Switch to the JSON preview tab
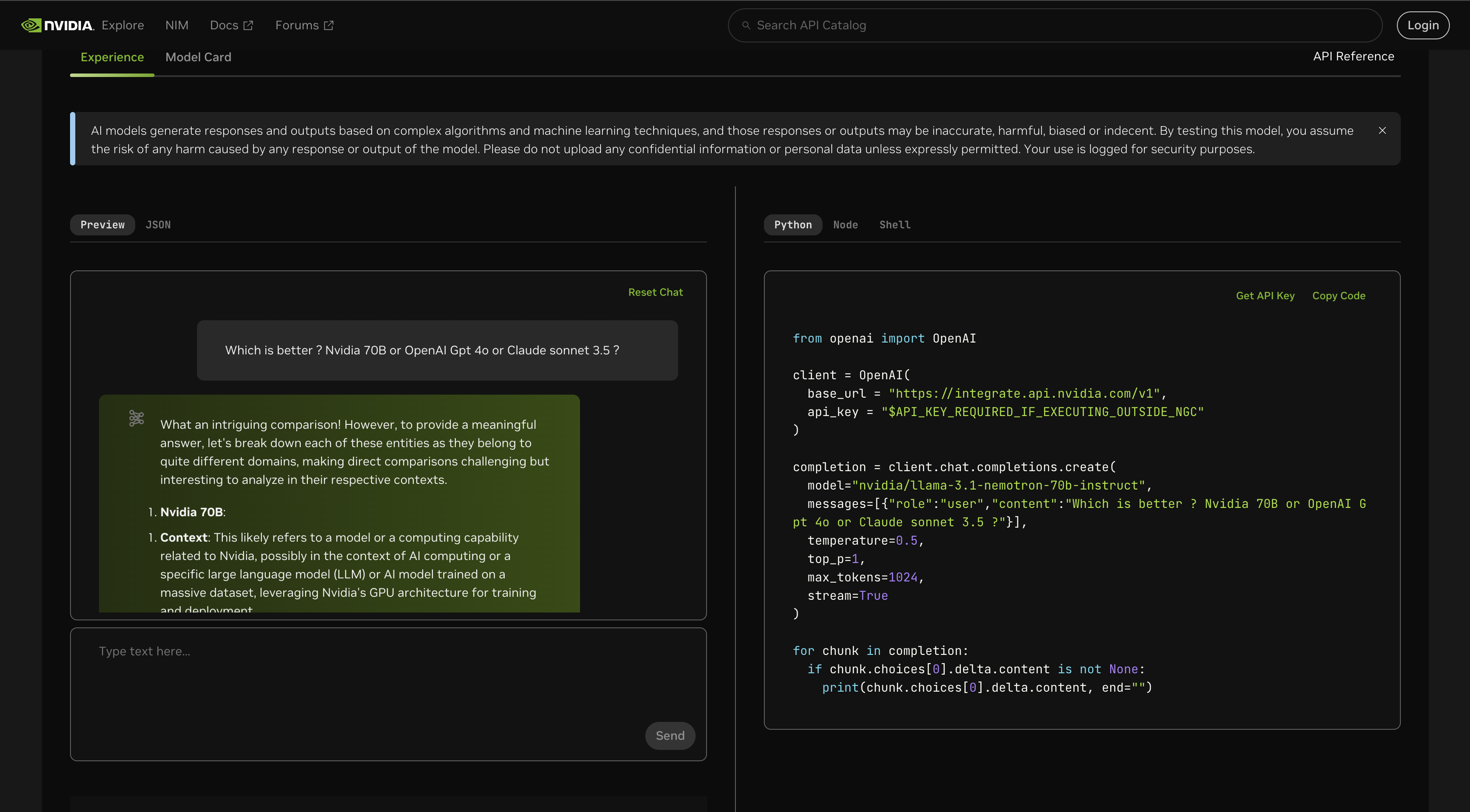 (x=157, y=224)
